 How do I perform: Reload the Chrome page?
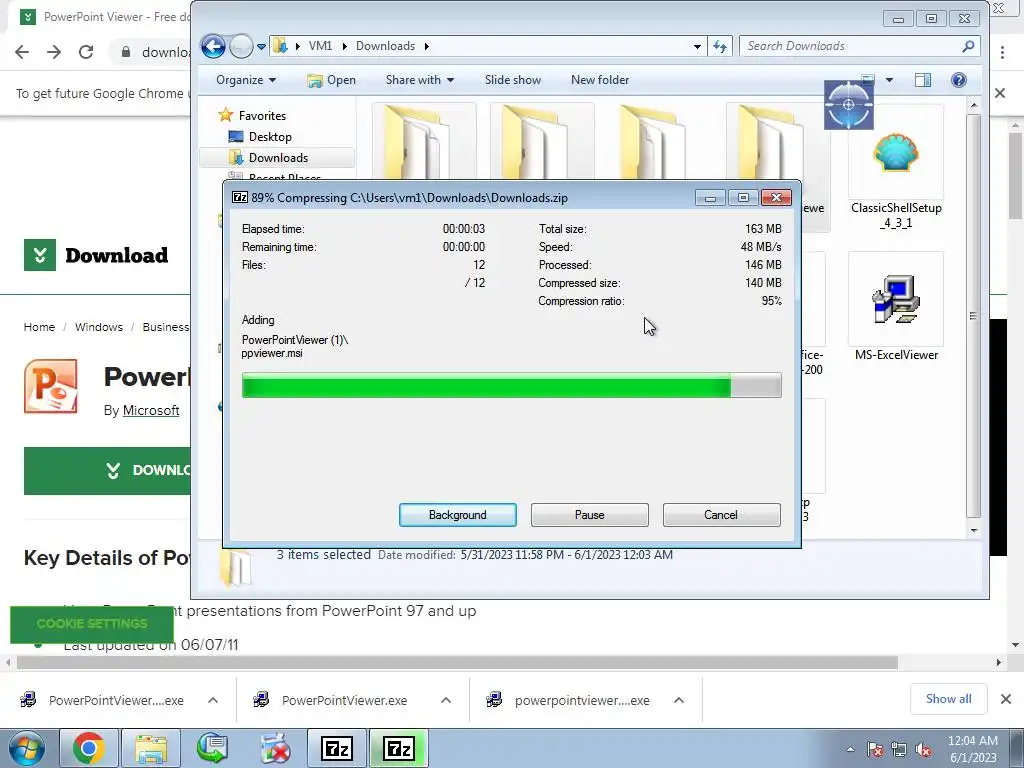tap(86, 52)
